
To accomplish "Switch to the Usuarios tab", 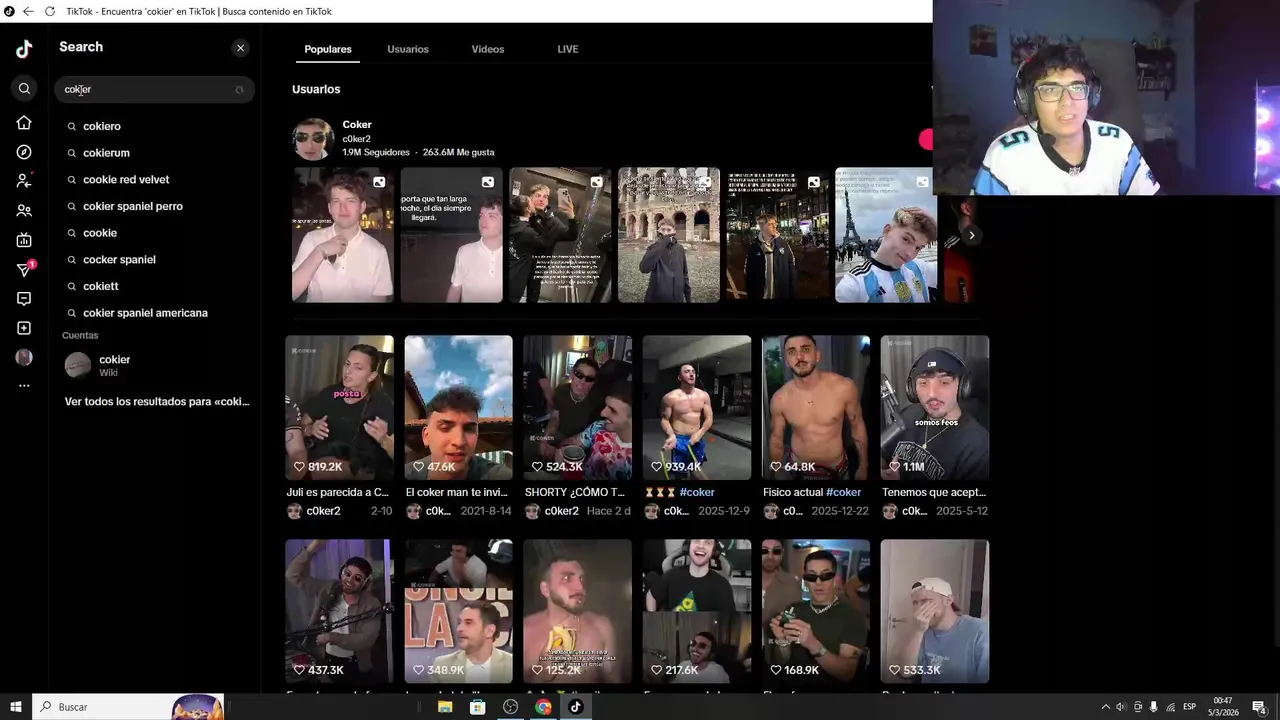I will coord(408,49).
